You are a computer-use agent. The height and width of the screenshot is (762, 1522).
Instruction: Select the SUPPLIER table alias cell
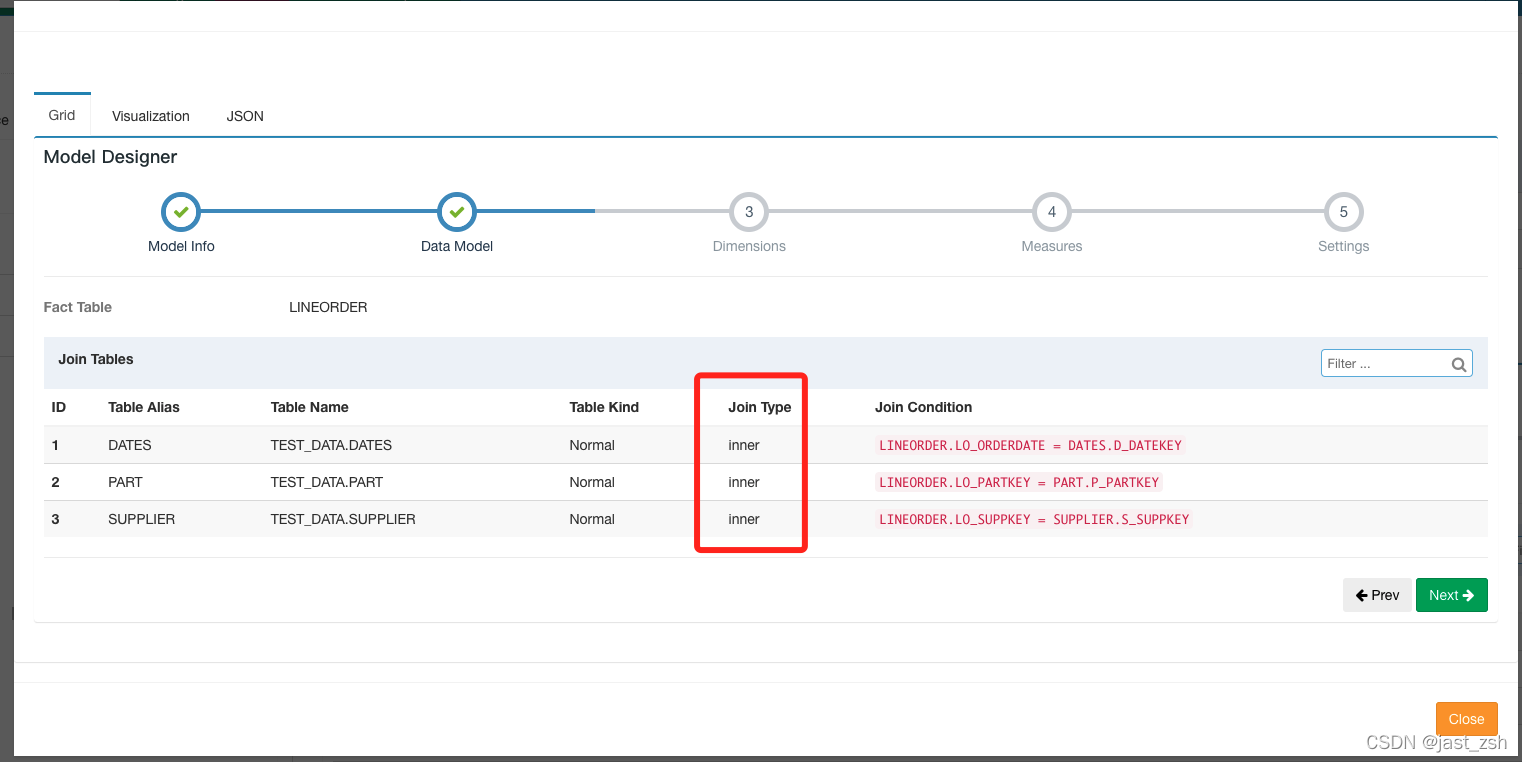click(142, 519)
